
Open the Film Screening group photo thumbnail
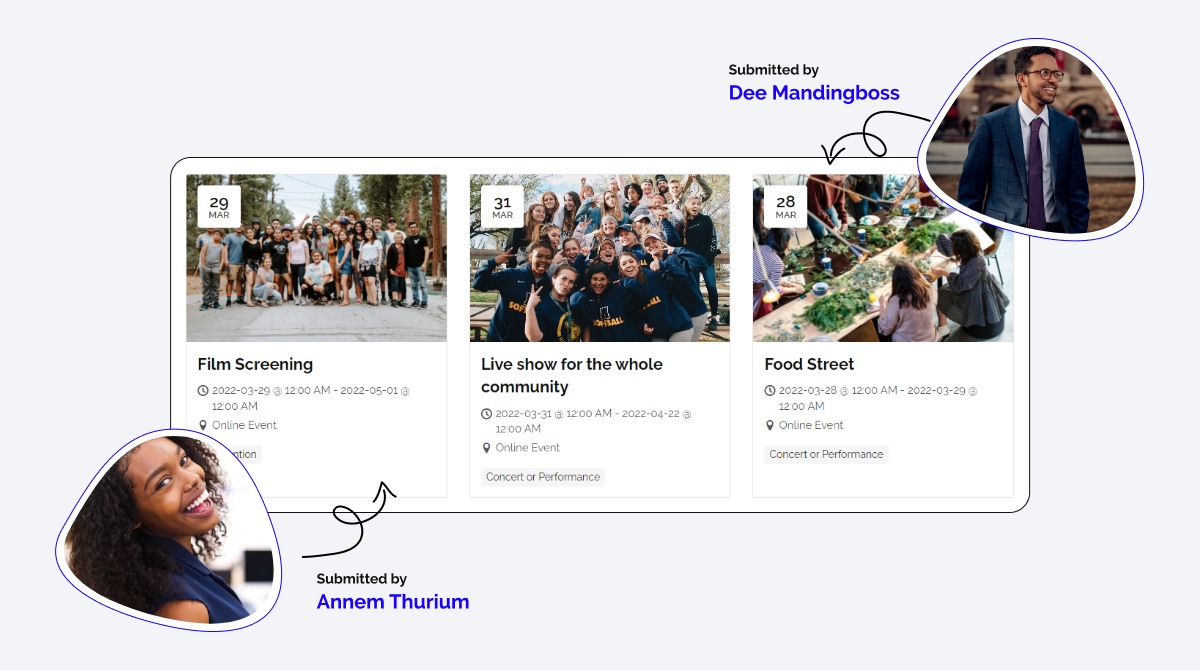pos(317,258)
